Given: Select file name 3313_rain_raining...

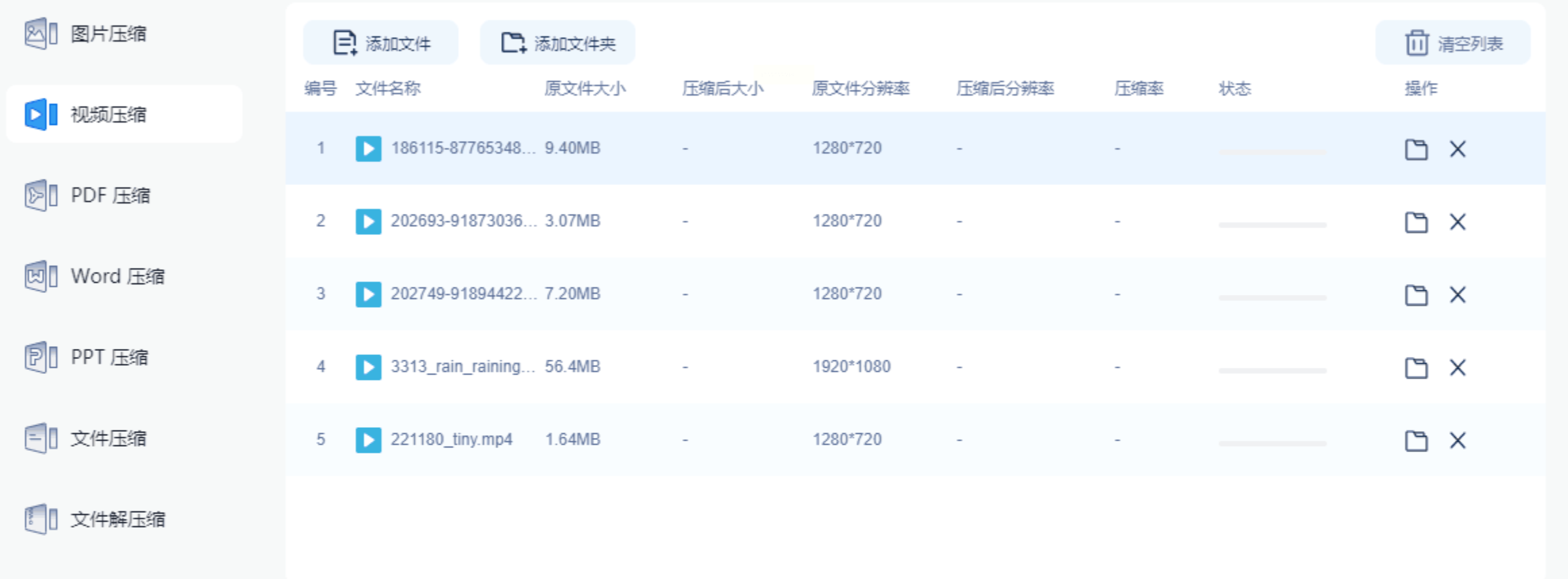Looking at the screenshot, I should click(x=463, y=366).
